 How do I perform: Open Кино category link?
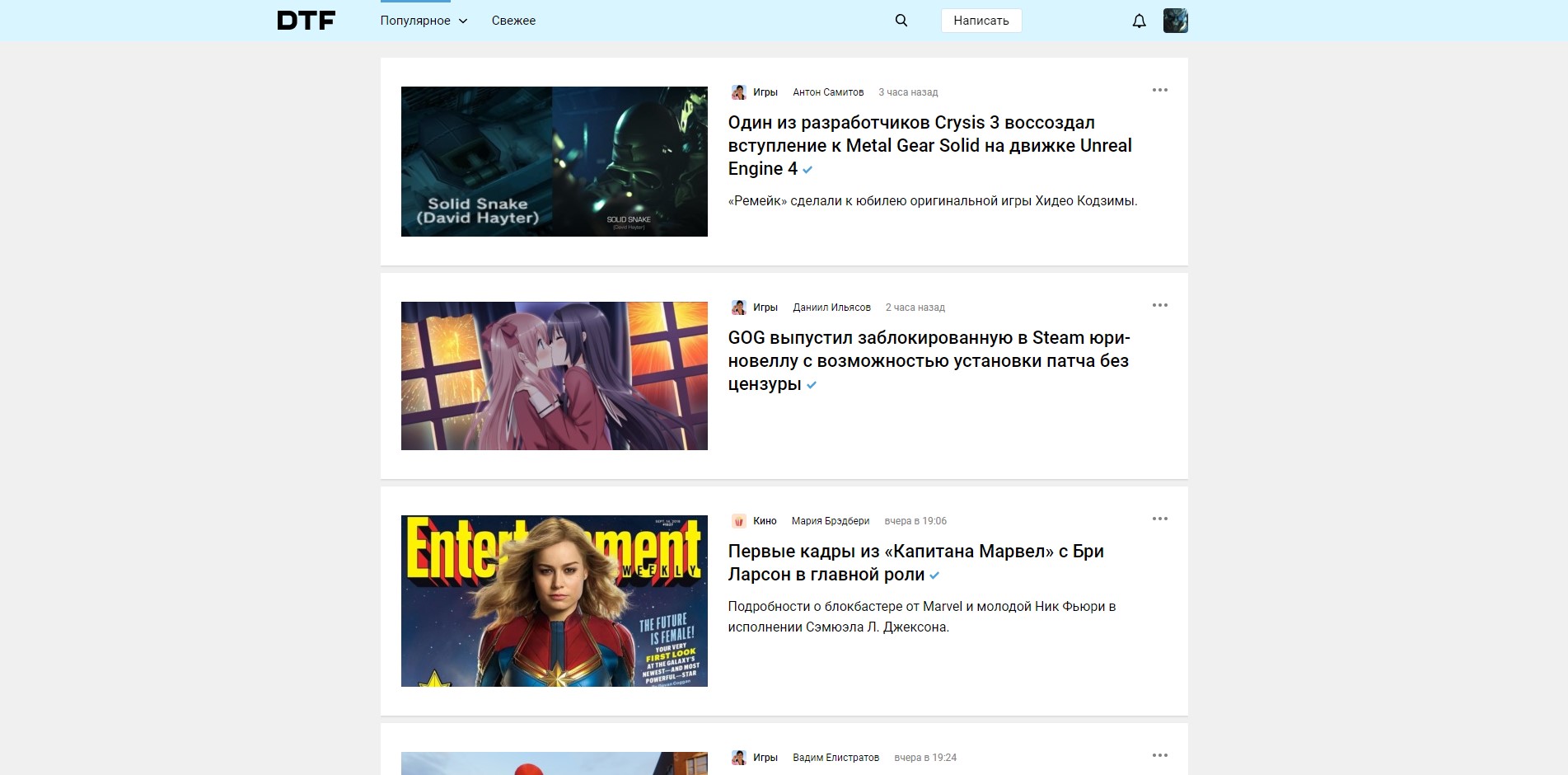pyautogui.click(x=765, y=521)
